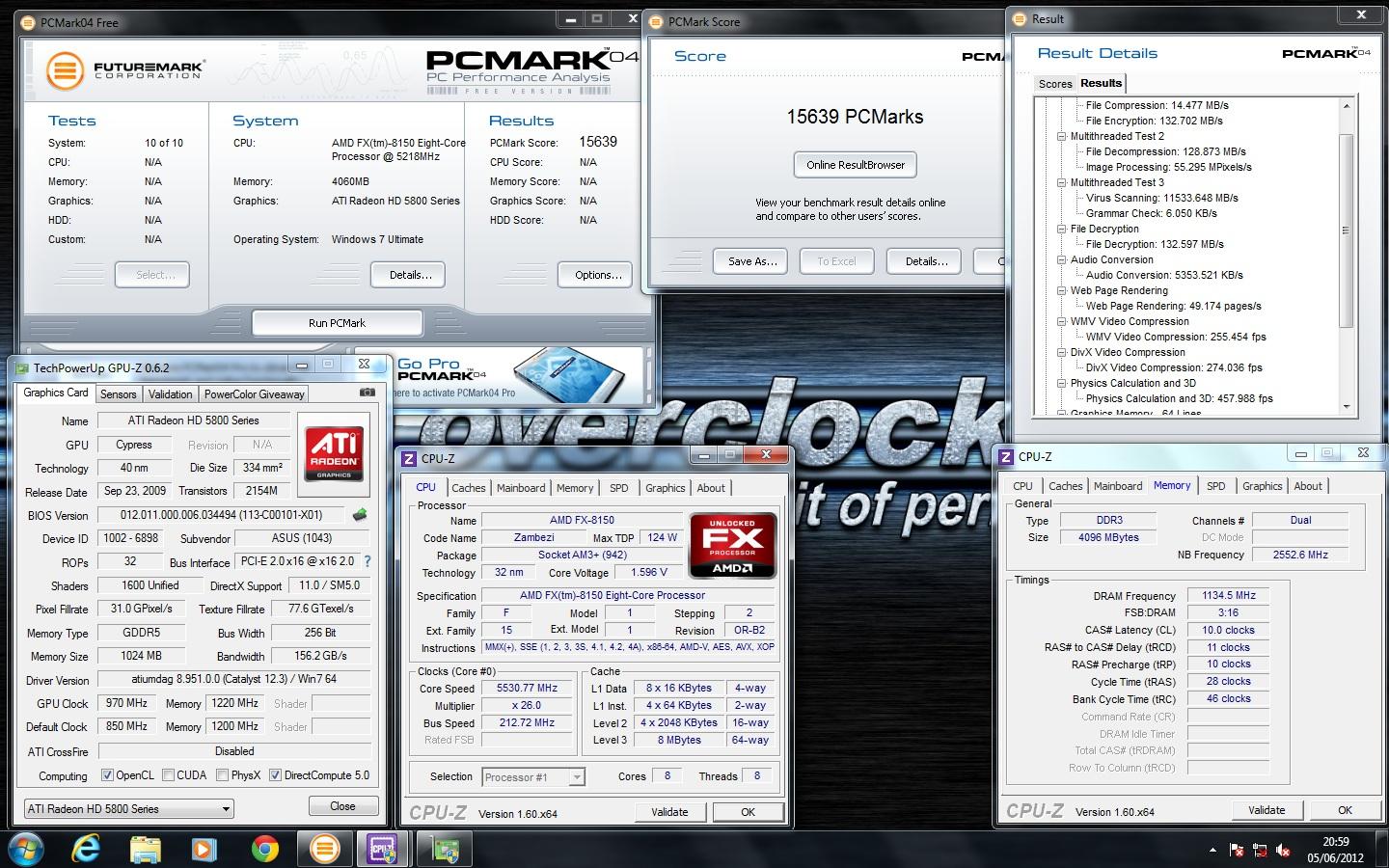Click the GPU-Z BIOS save chip icon

(x=360, y=514)
